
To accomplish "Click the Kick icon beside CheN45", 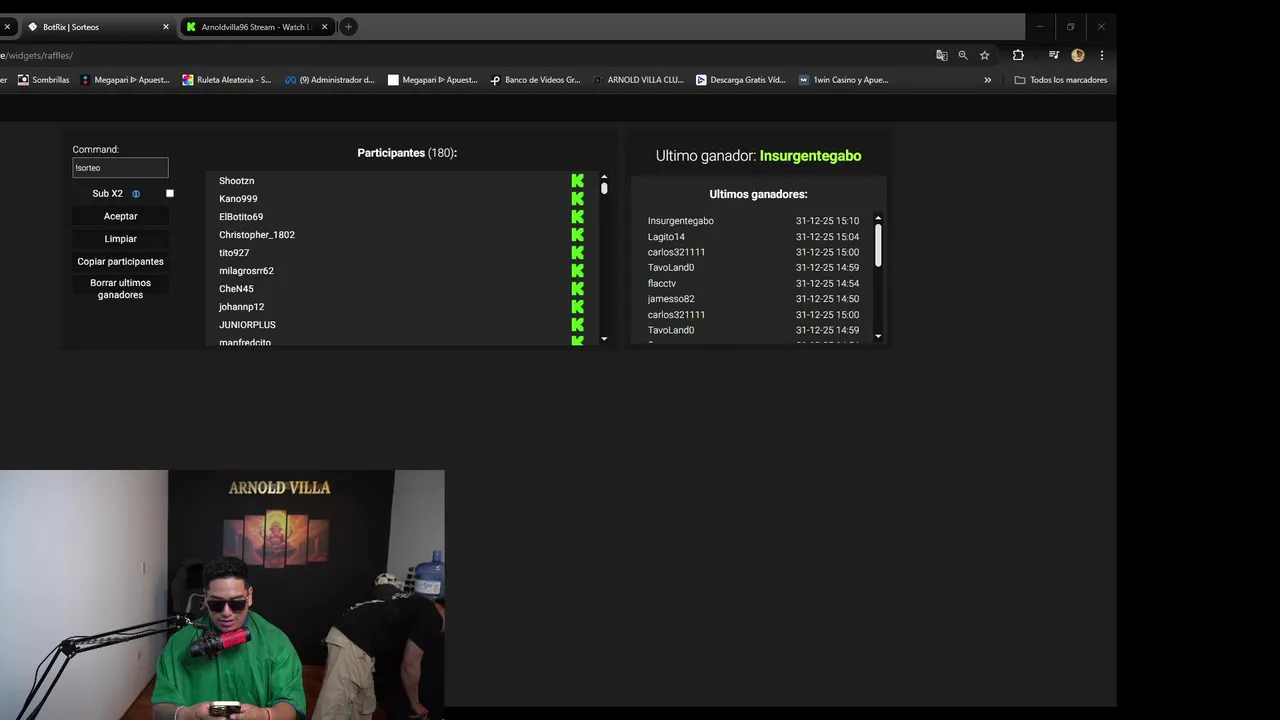I will tap(577, 289).
